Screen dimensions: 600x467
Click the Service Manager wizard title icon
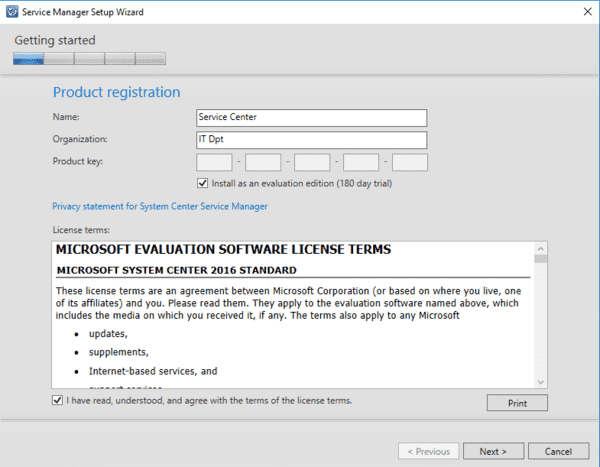pyautogui.click(x=12, y=12)
